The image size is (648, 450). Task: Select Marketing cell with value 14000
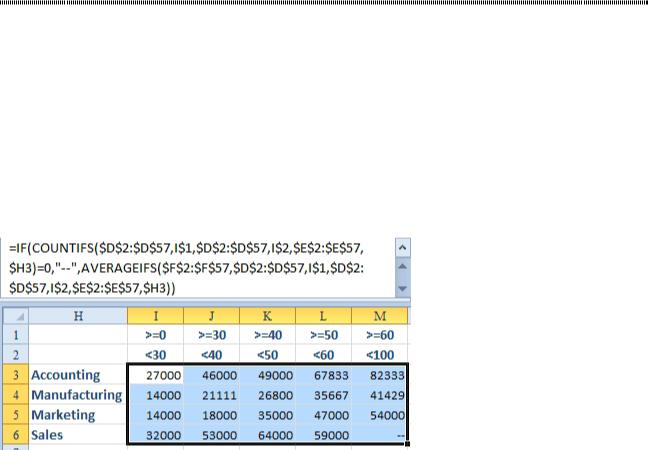155,415
